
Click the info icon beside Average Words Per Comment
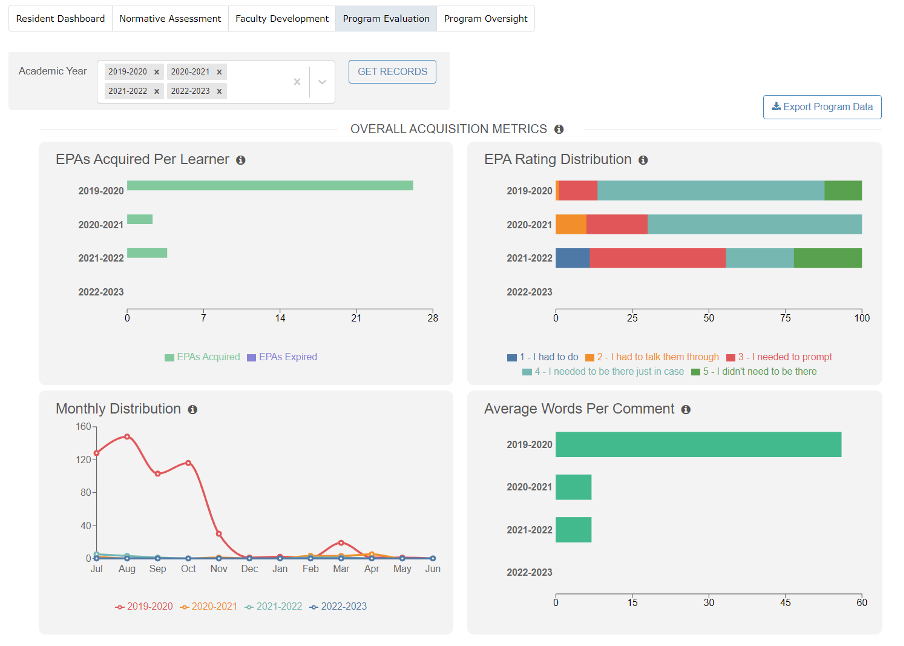[x=685, y=409]
